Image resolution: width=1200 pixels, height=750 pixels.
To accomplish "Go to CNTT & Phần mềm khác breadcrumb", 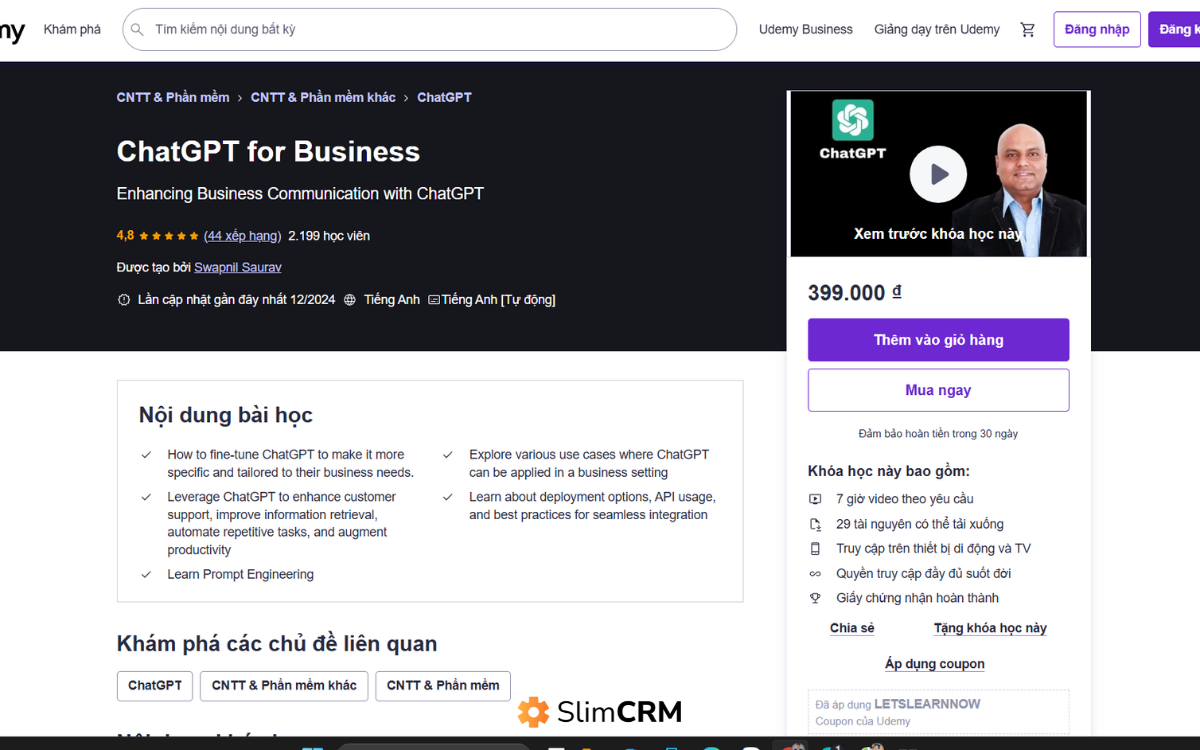I will (323, 98).
